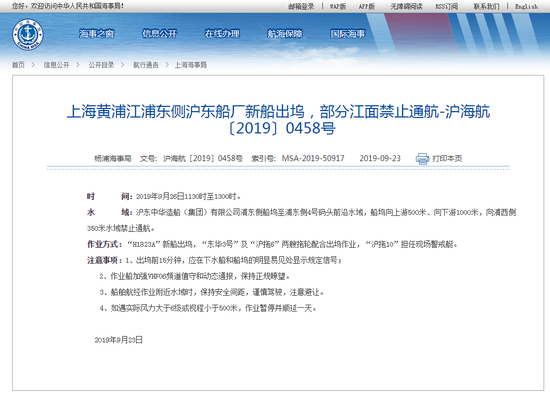Click note 2 about VHF06 channel

[195, 276]
